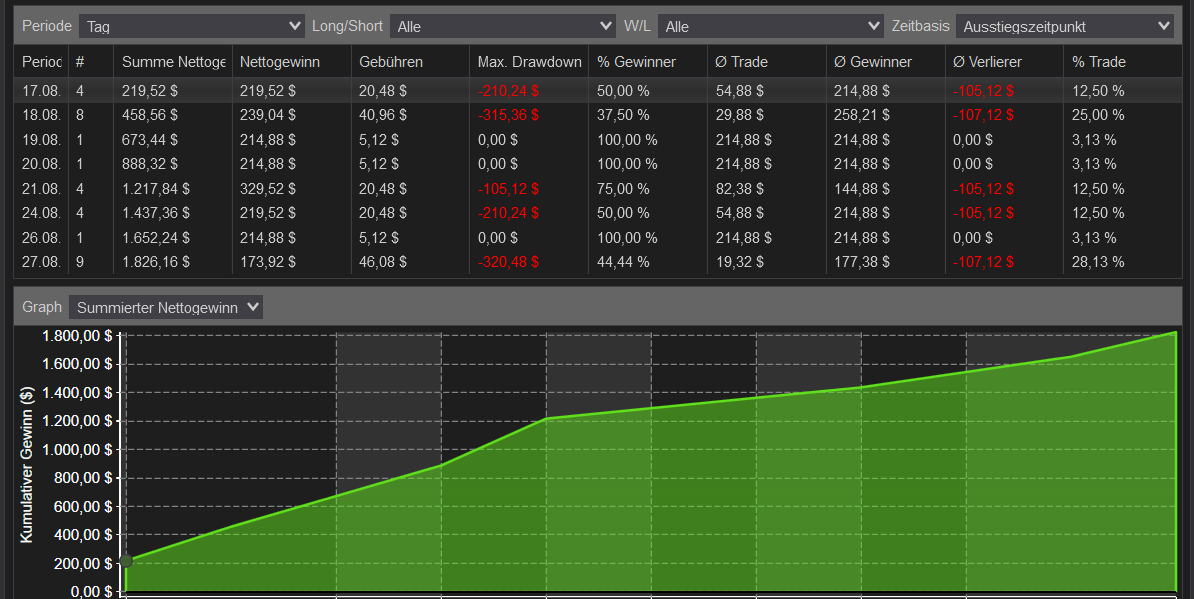Click the 29,88 $ average trade cell
This screenshot has width=1194, height=599.
tap(740, 115)
